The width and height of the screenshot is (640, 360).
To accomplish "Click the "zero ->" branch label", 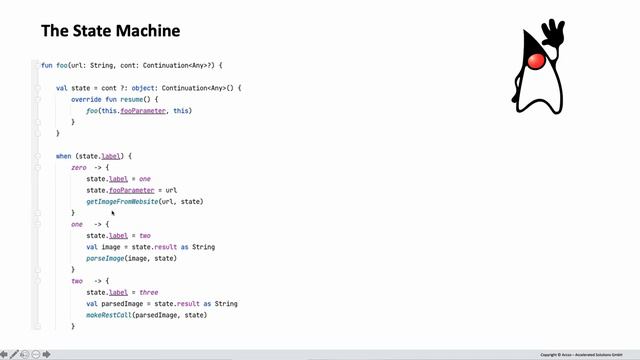I will pos(90,168).
